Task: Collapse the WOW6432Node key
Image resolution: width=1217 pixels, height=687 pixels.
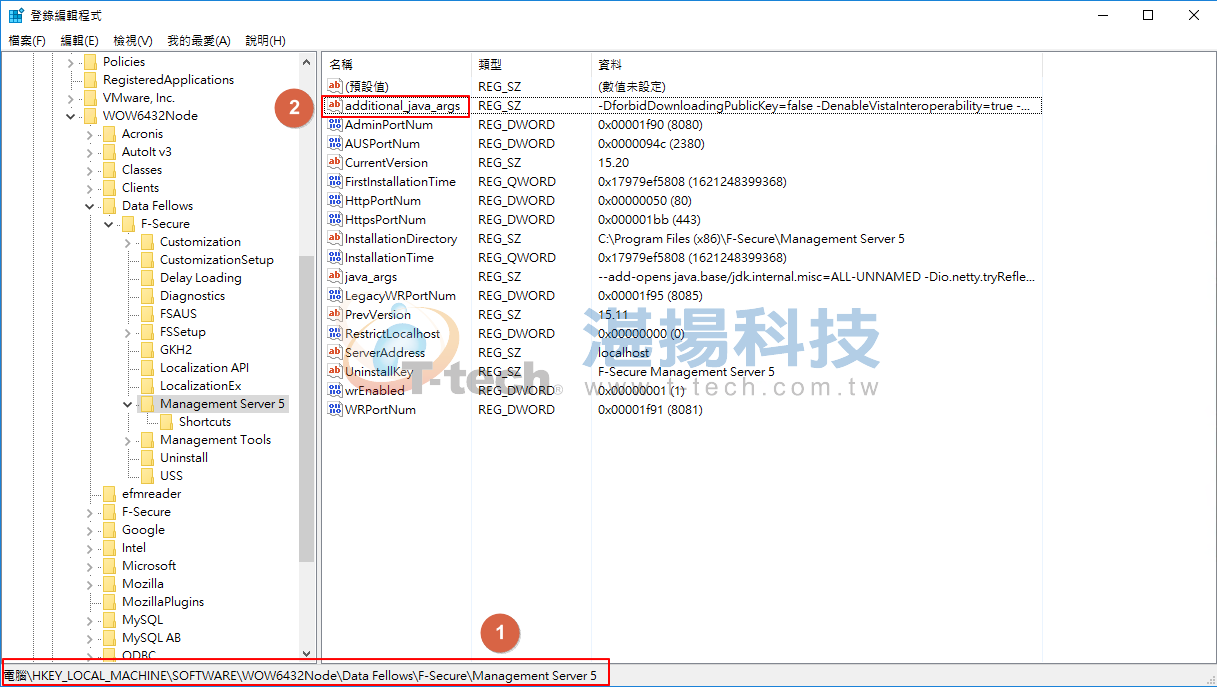Action: (x=71, y=116)
